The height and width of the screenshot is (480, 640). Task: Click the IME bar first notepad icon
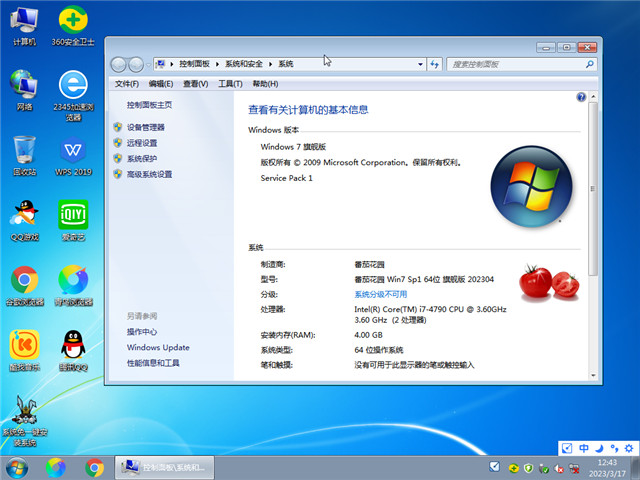567,448
